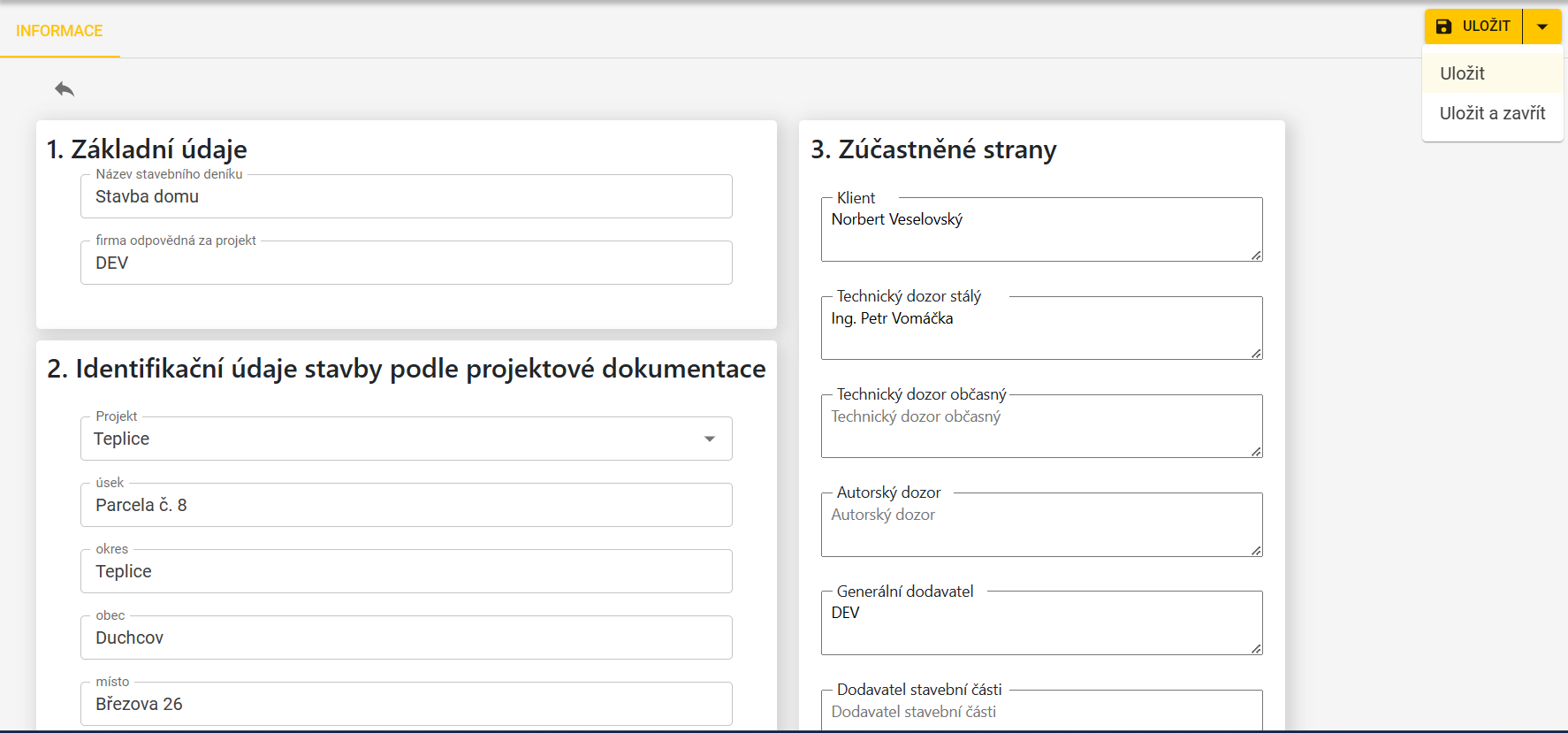The image size is (1568, 733).
Task: Open the Projekt dropdown showing Teplice
Action: click(x=406, y=439)
